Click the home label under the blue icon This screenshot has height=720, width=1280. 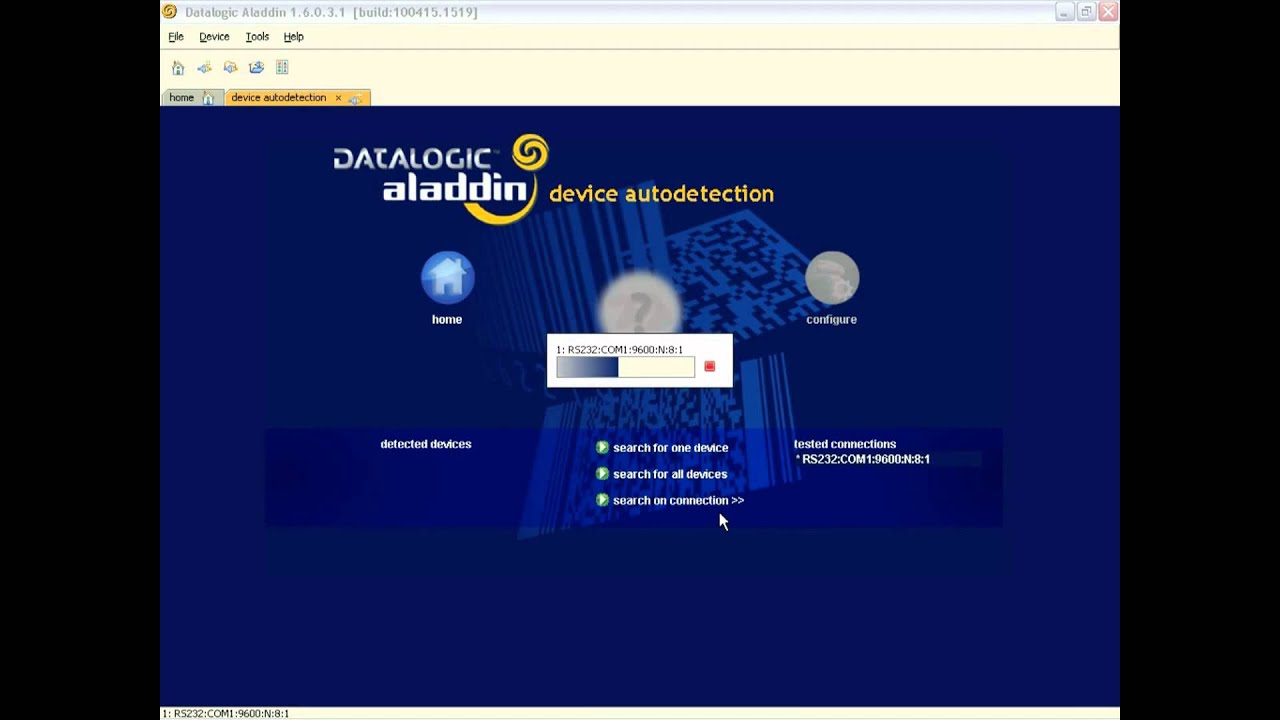pyautogui.click(x=447, y=320)
